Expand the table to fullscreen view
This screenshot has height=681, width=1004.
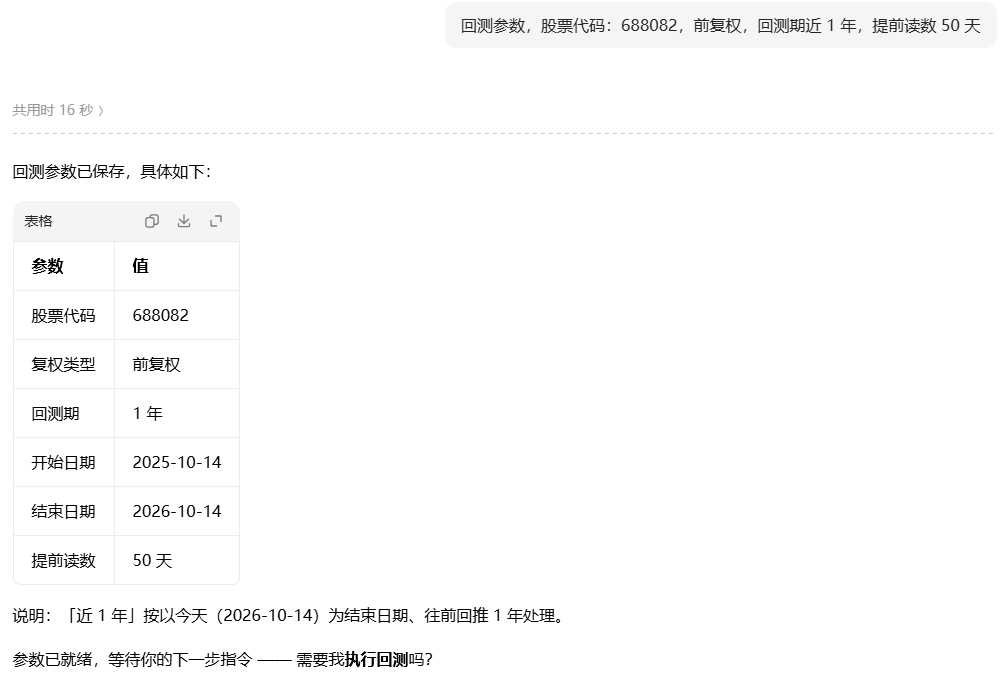(x=216, y=221)
